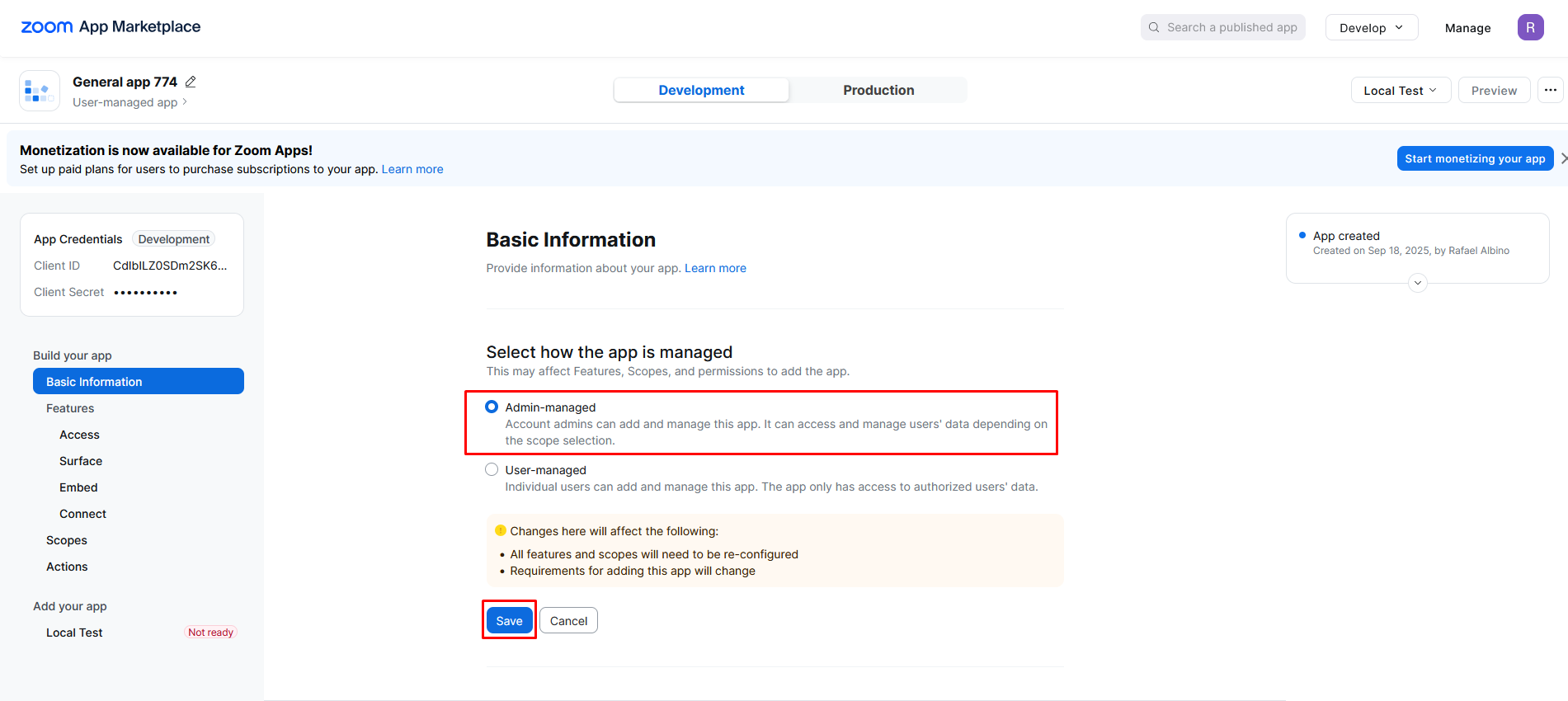
Task: Select the User-managed radio option
Action: (492, 469)
